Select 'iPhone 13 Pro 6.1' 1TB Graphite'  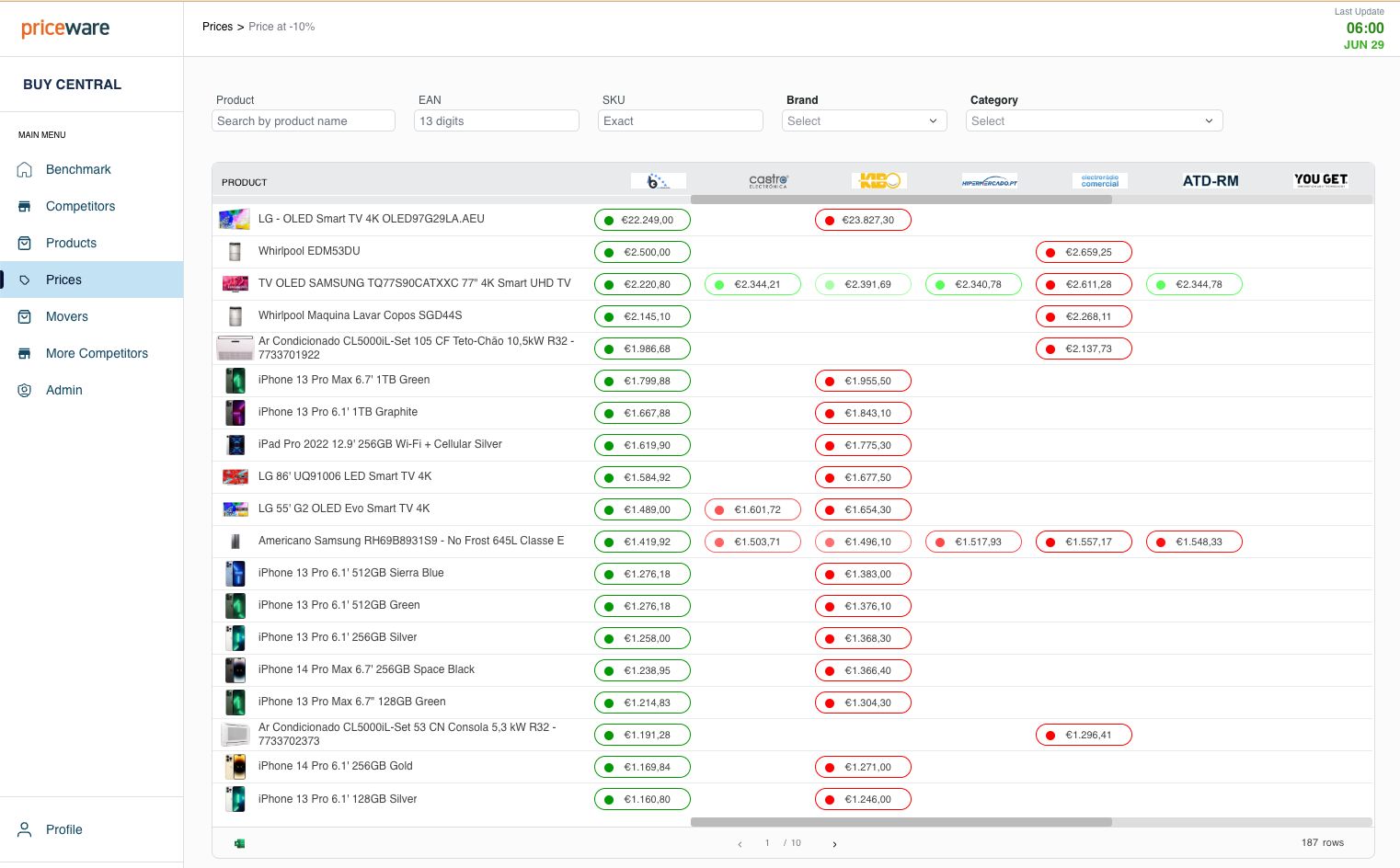point(338,412)
